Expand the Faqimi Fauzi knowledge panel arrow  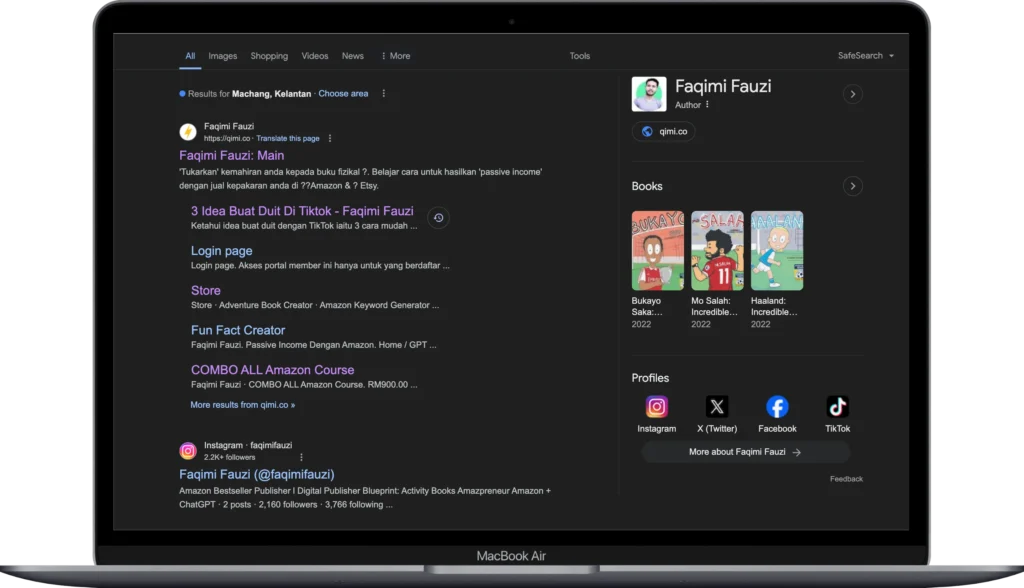pyautogui.click(x=852, y=94)
